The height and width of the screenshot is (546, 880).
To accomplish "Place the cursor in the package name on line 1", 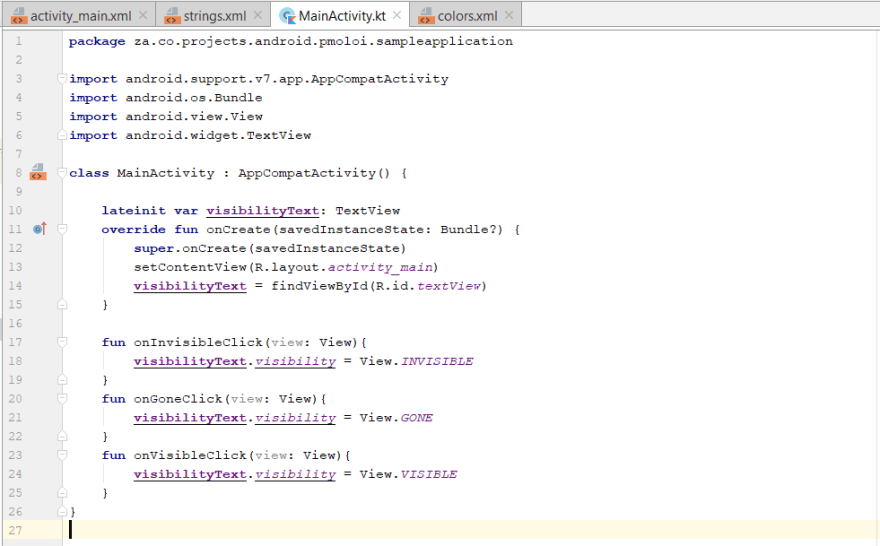I will point(323,41).
